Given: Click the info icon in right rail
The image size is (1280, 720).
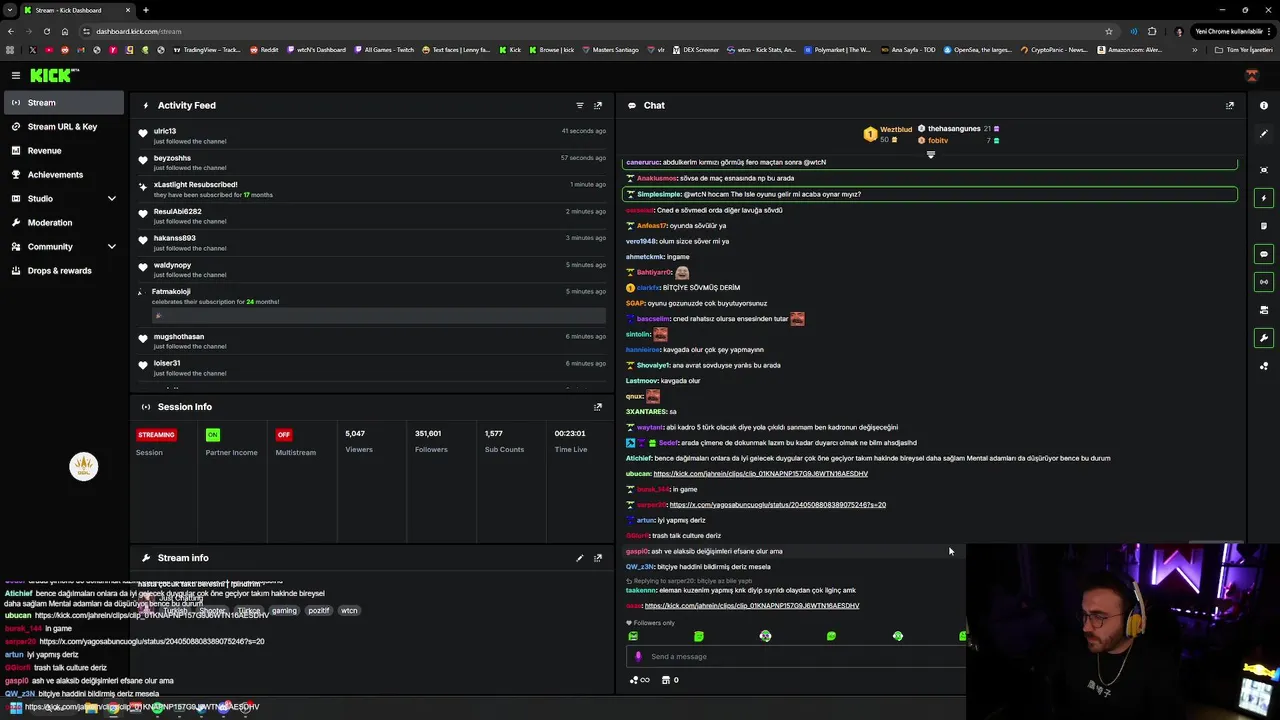Looking at the screenshot, I should (1264, 105).
